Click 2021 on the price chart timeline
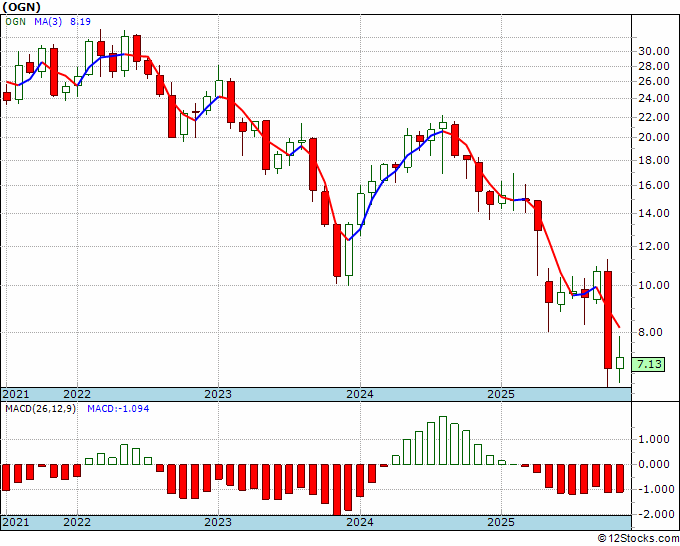680x546 pixels. click(16, 394)
